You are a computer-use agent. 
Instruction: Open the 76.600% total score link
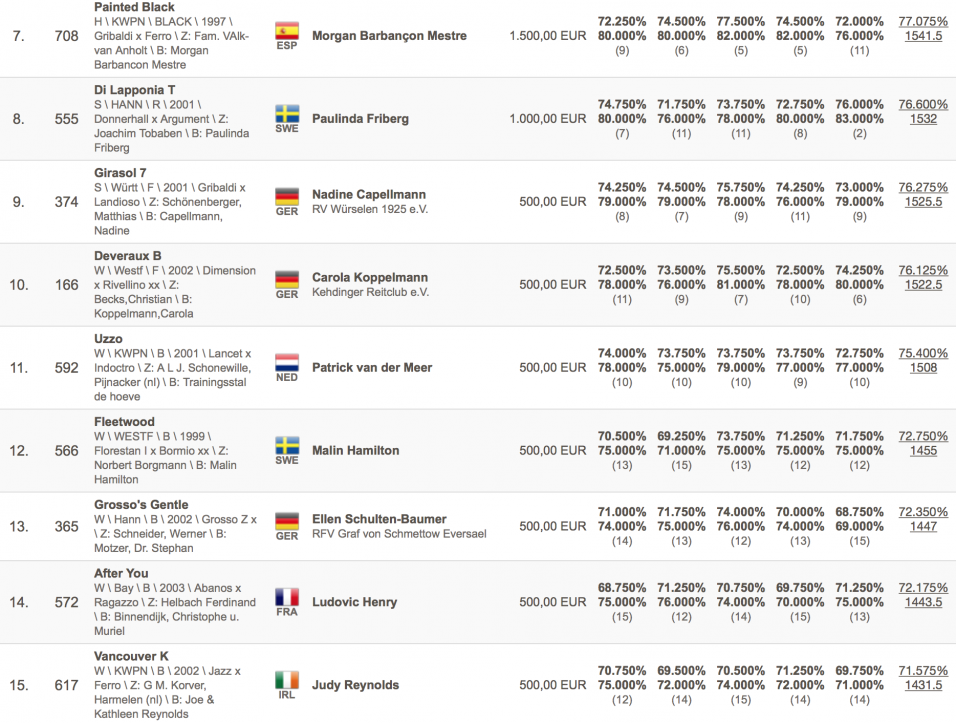(923, 104)
